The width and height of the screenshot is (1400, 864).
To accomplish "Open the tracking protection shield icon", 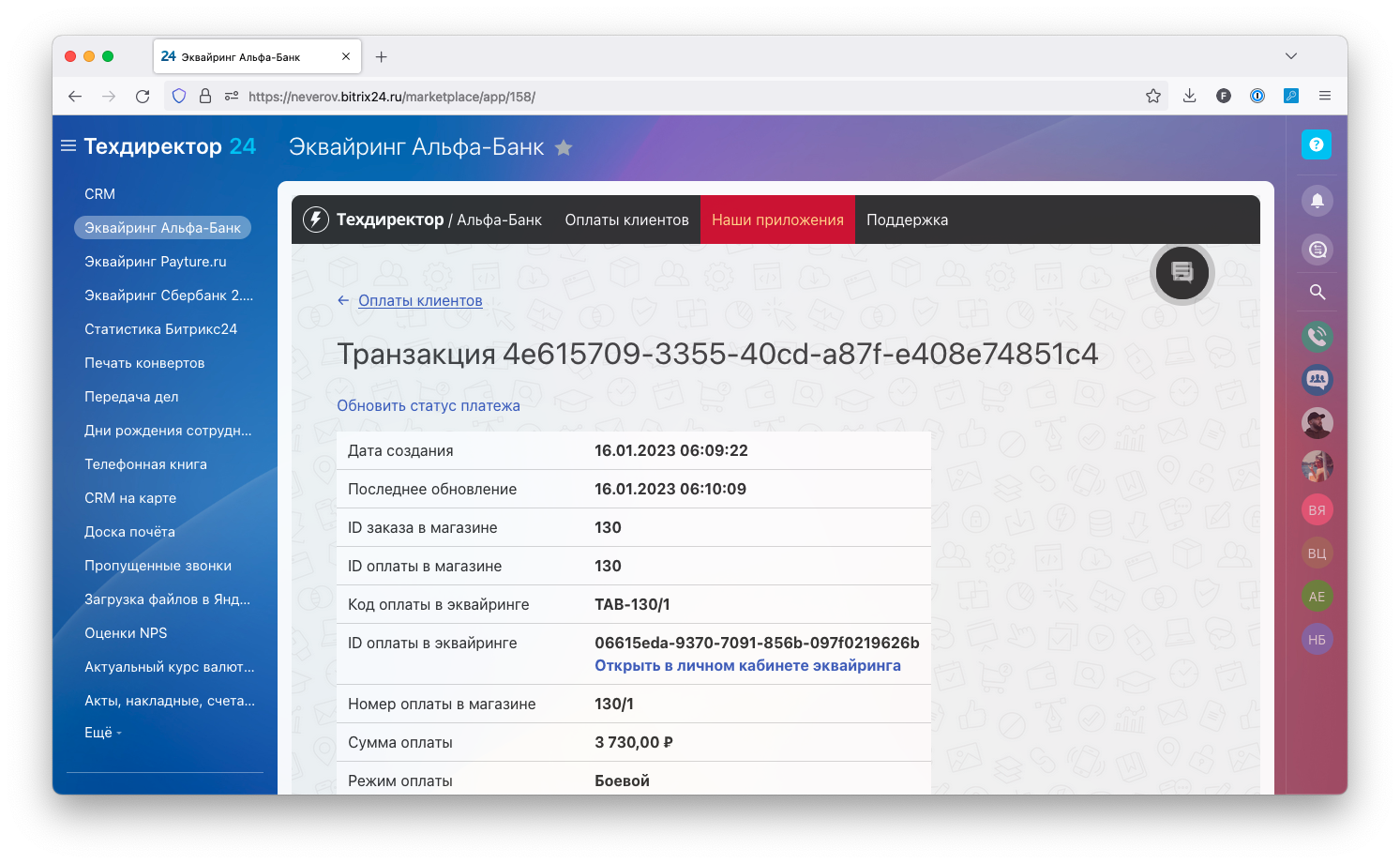I will pos(179,96).
